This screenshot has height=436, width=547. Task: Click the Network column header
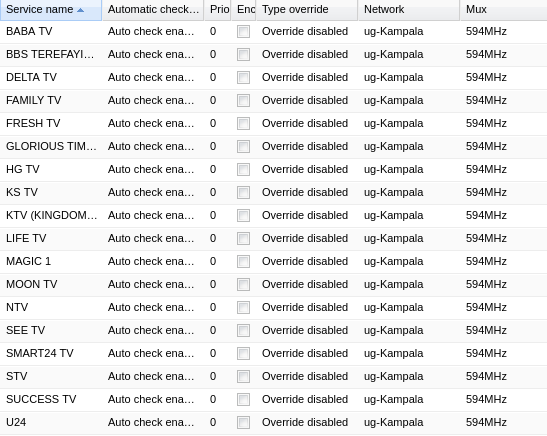pos(409,10)
